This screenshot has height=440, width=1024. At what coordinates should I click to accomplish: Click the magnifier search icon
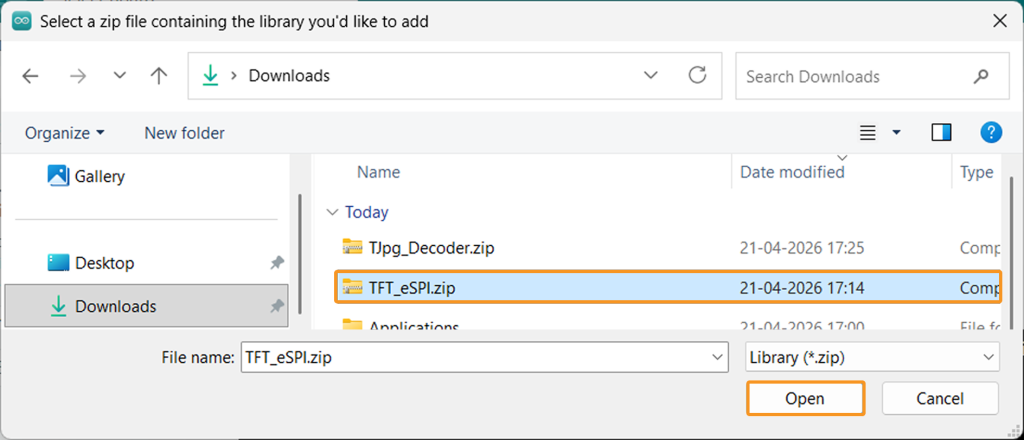pos(981,76)
